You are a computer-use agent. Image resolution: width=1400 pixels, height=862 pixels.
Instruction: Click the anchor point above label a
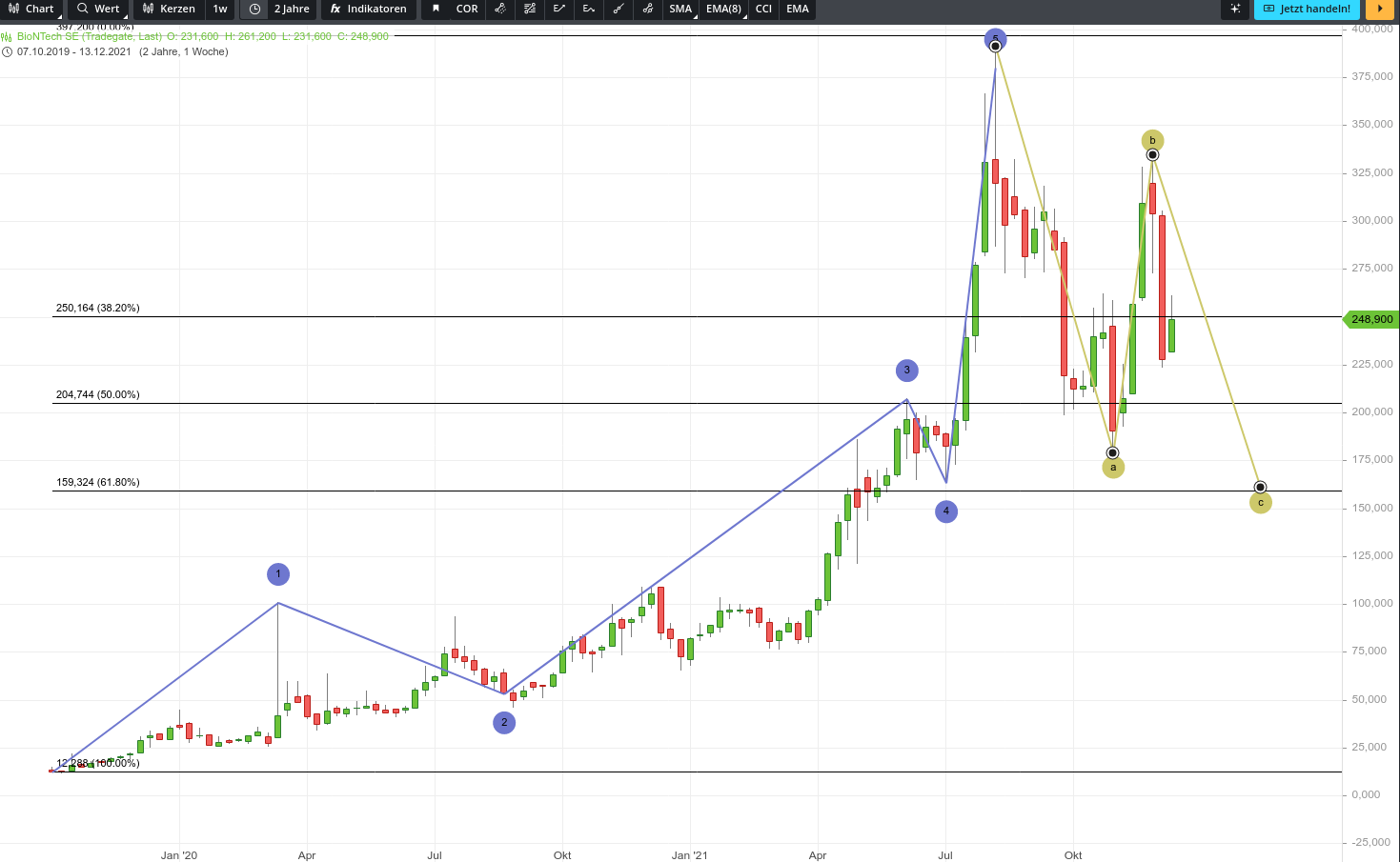tap(1112, 452)
